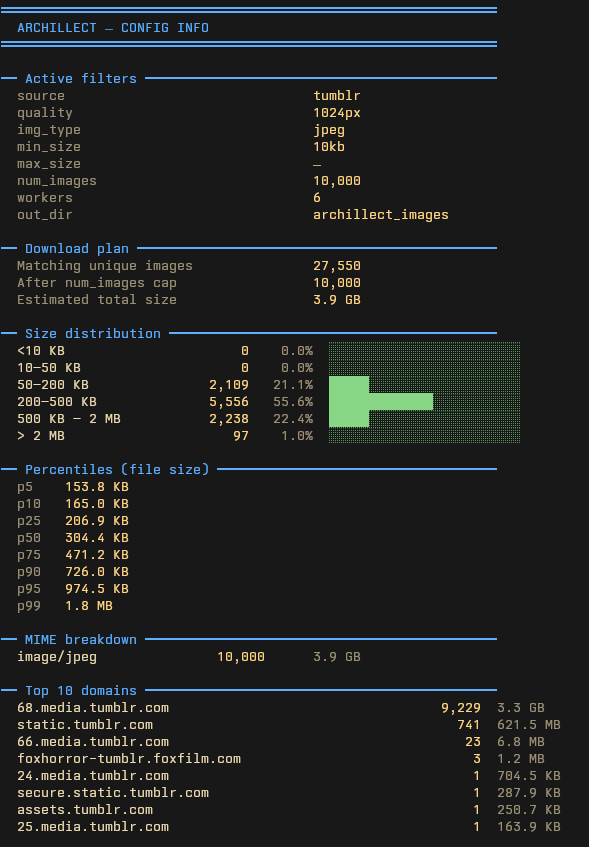Select the MIME breakdown section header
The image size is (589, 847).
pos(81,640)
